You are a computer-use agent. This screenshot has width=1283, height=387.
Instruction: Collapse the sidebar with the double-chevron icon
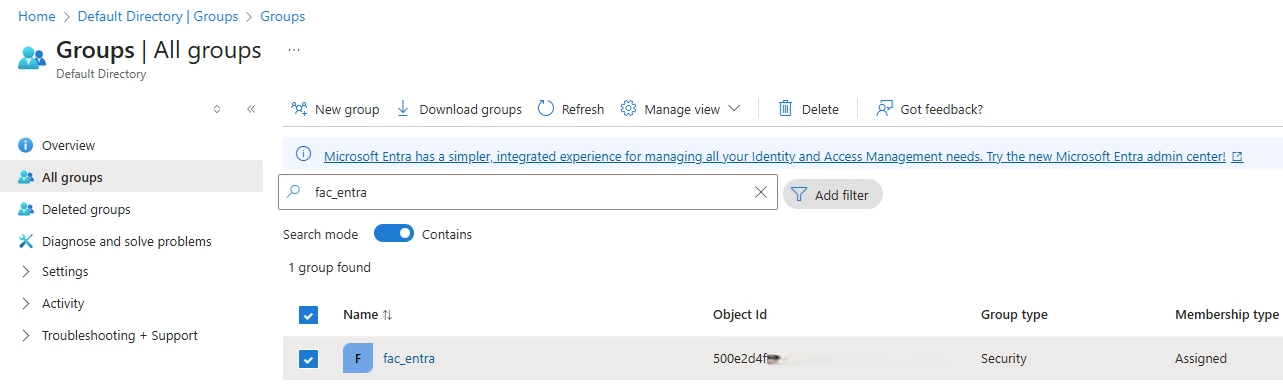pyautogui.click(x=251, y=109)
